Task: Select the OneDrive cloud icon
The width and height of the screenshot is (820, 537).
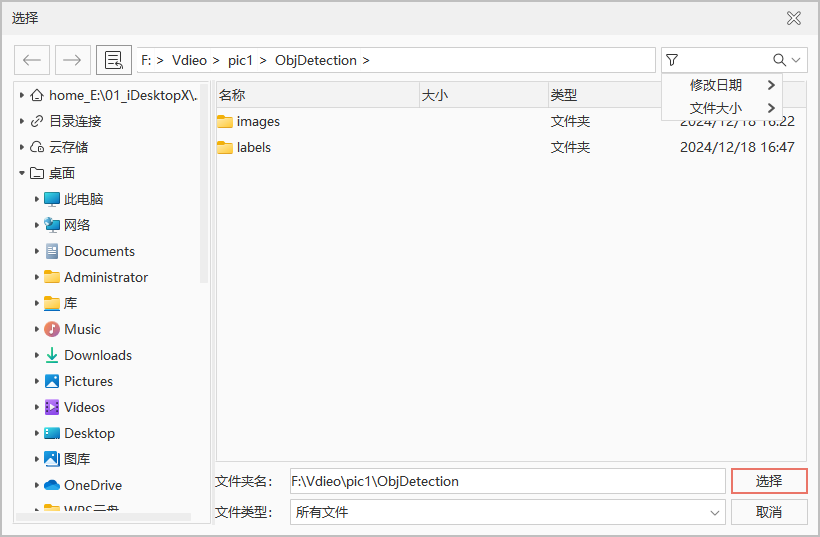Action: 52,485
